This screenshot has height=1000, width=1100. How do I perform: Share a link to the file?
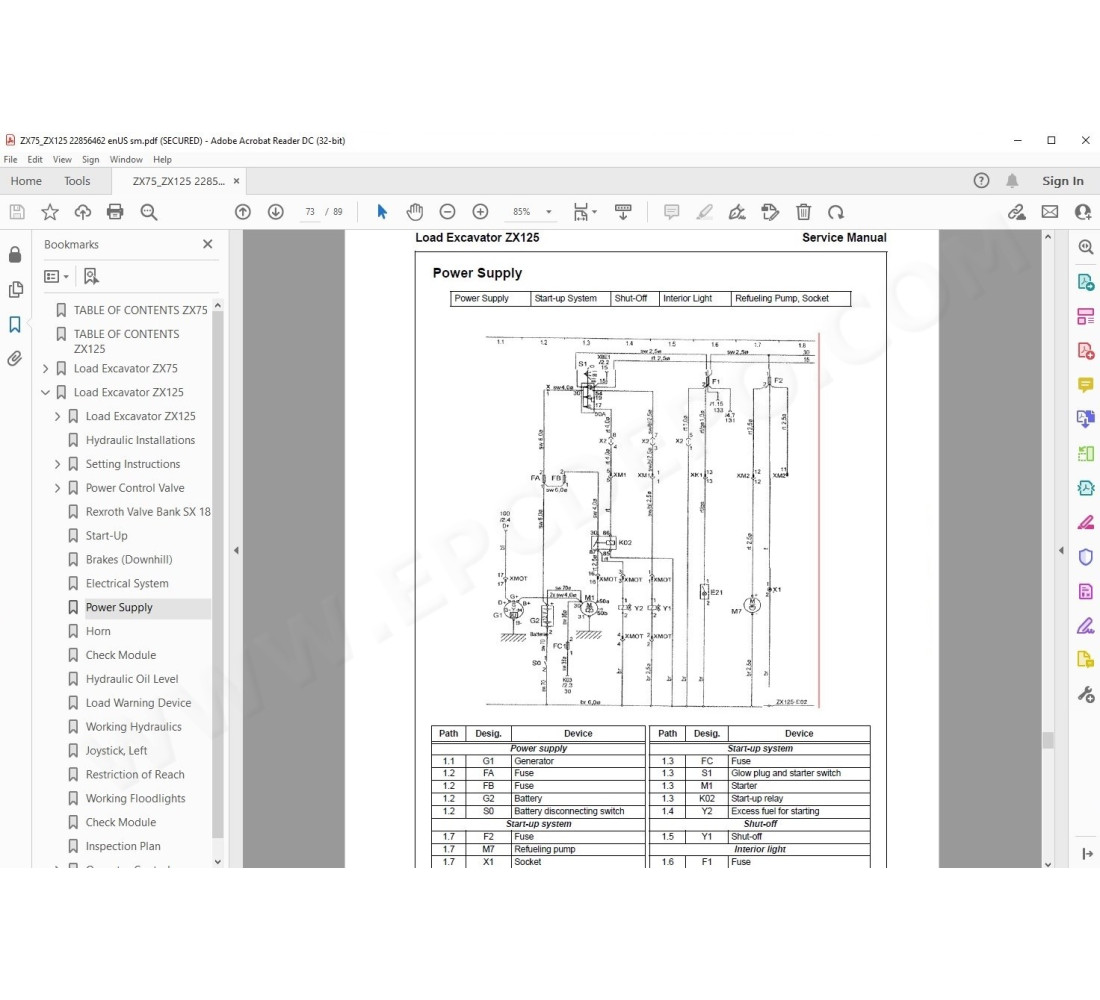1017,212
